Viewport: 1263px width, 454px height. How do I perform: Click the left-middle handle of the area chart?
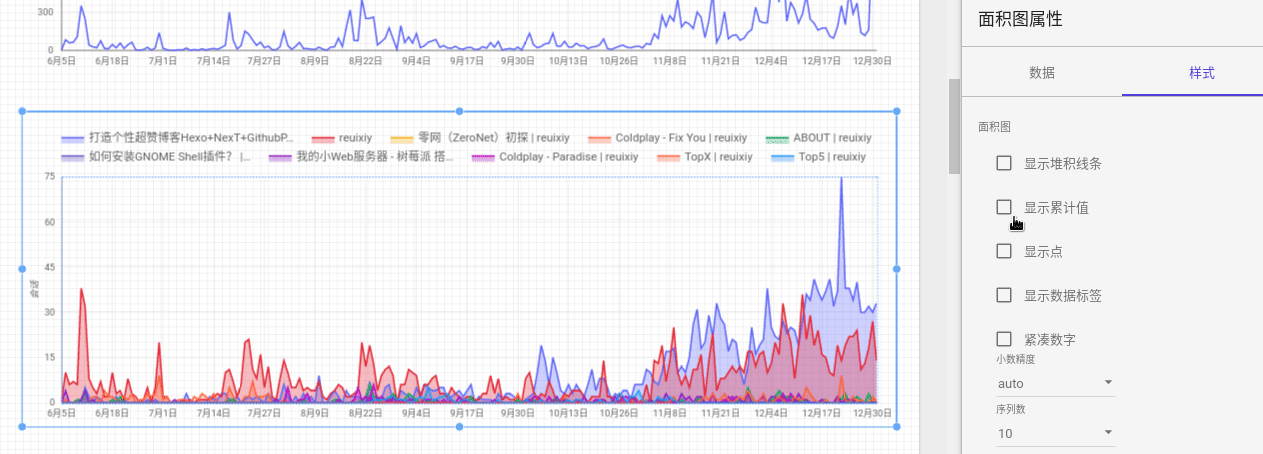[23, 269]
